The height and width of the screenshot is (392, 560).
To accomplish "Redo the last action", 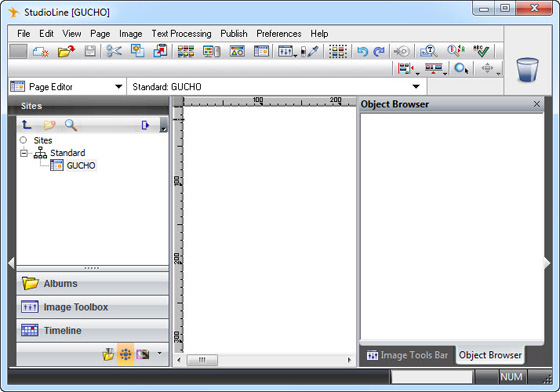I will pos(379,52).
